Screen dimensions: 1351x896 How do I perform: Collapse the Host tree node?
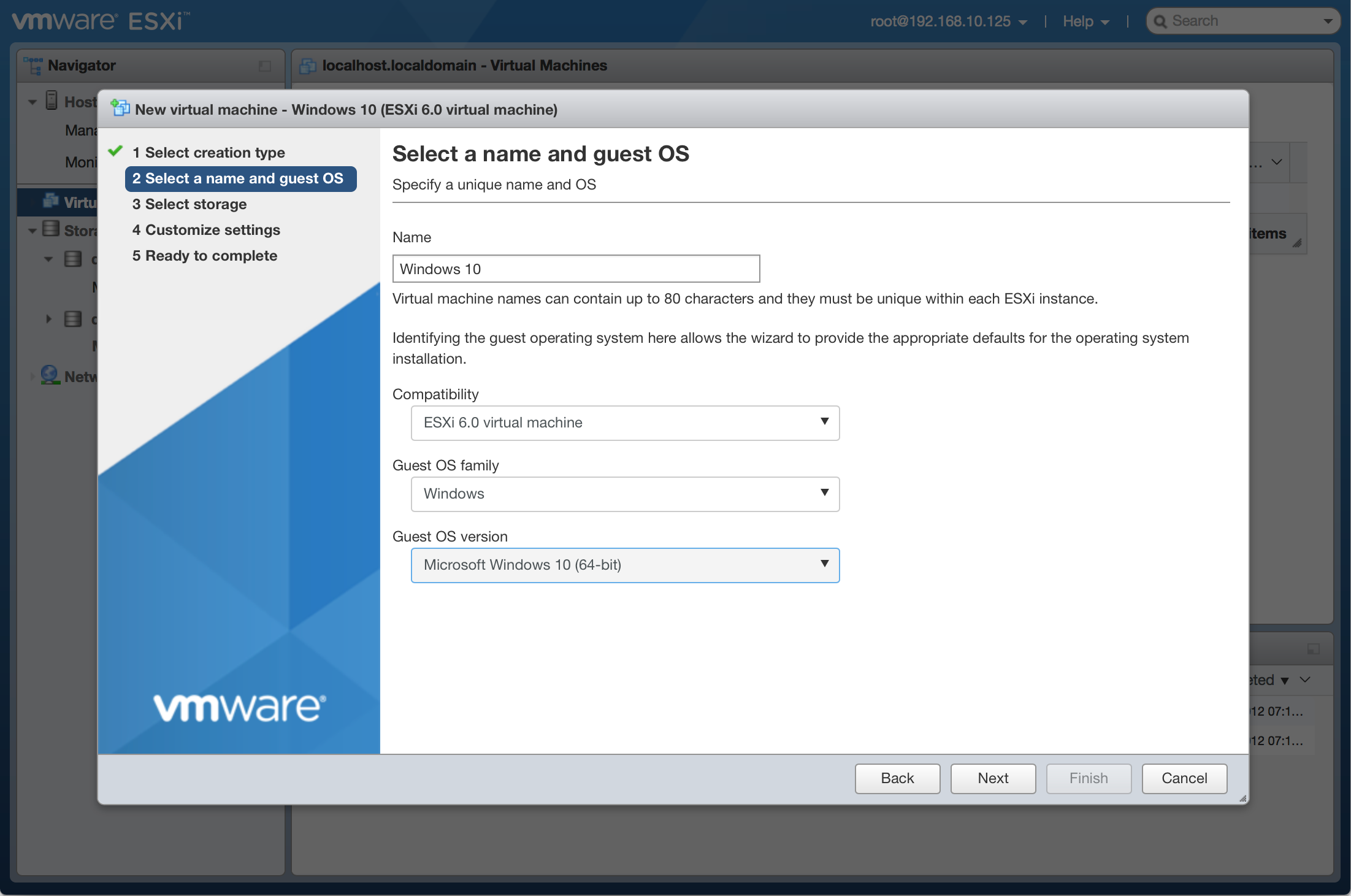click(x=33, y=102)
